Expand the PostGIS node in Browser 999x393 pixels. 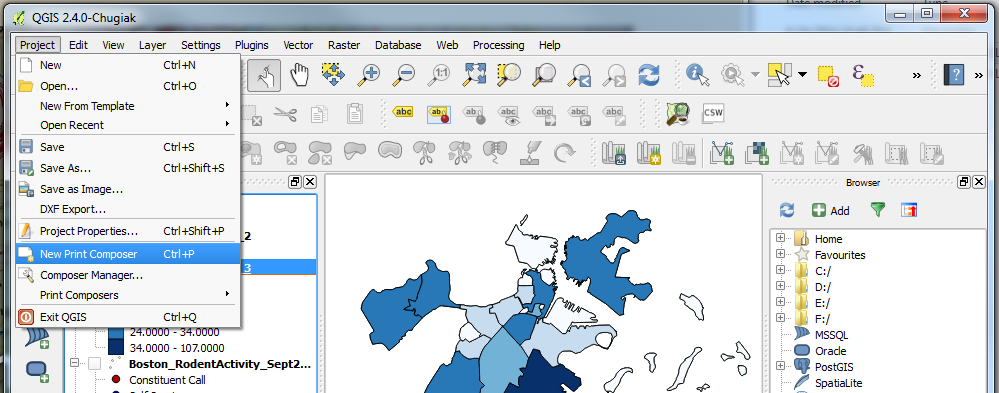click(x=780, y=366)
